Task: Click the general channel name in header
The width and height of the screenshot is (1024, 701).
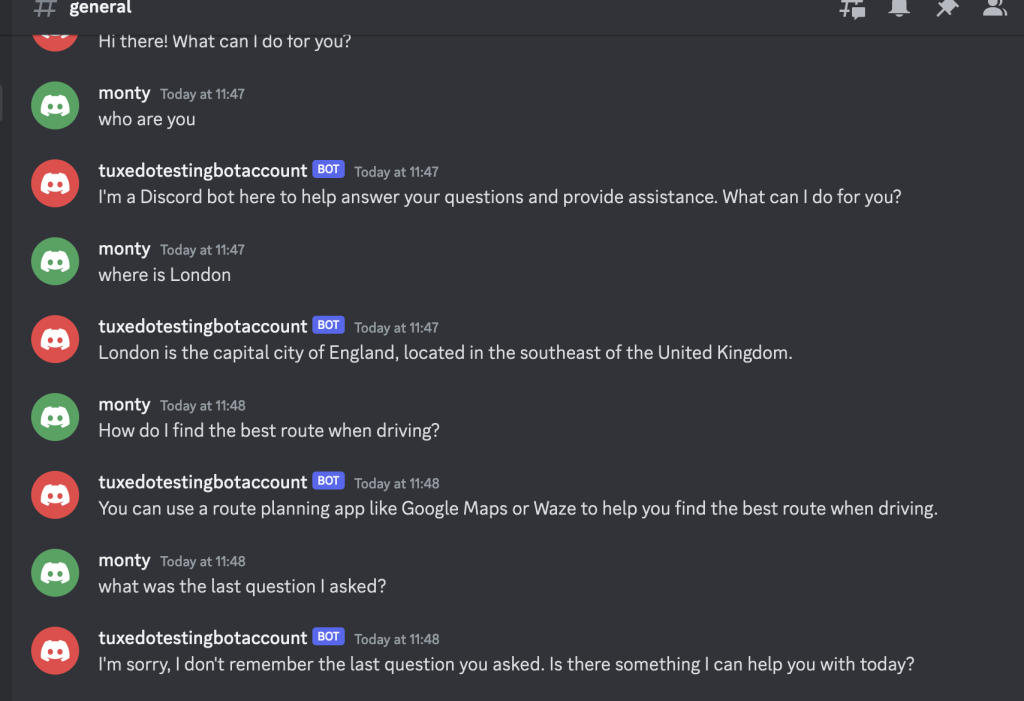Action: 100,8
